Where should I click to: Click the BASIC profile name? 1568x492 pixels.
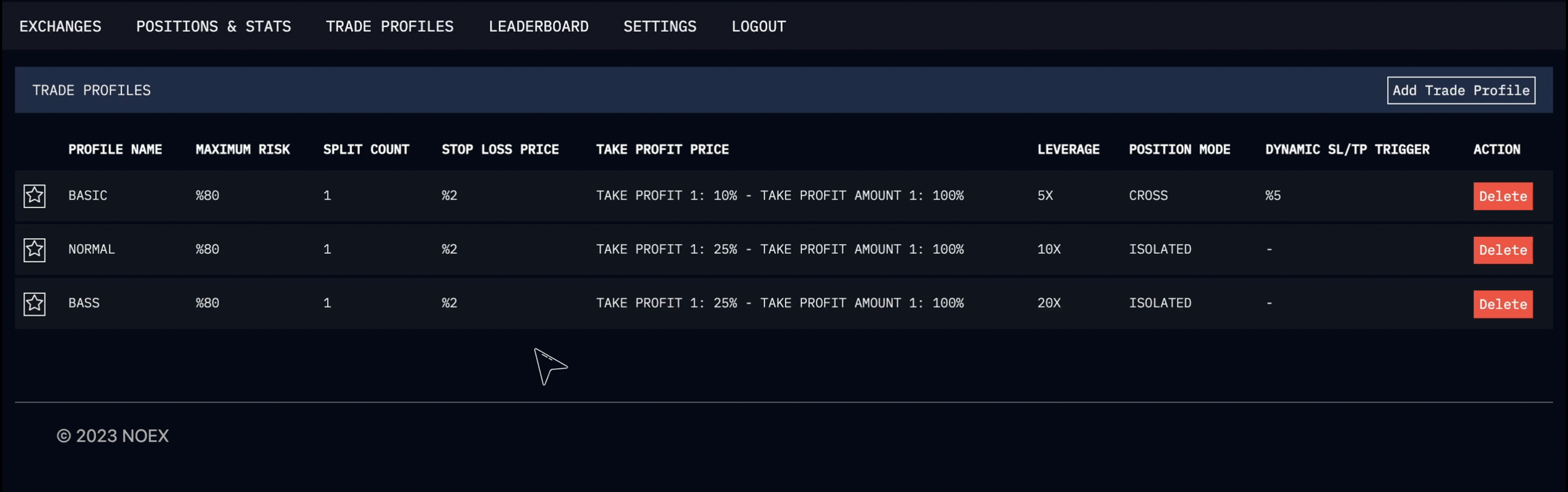coord(88,196)
